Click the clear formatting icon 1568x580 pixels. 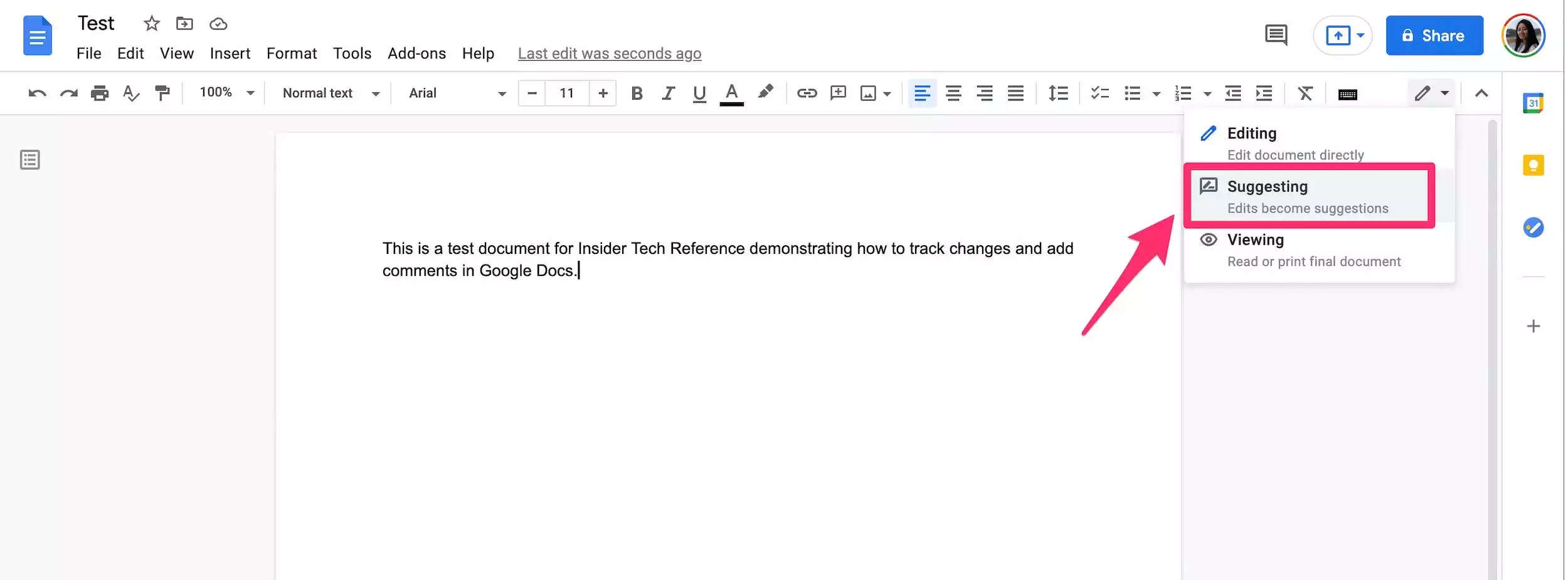[1305, 93]
